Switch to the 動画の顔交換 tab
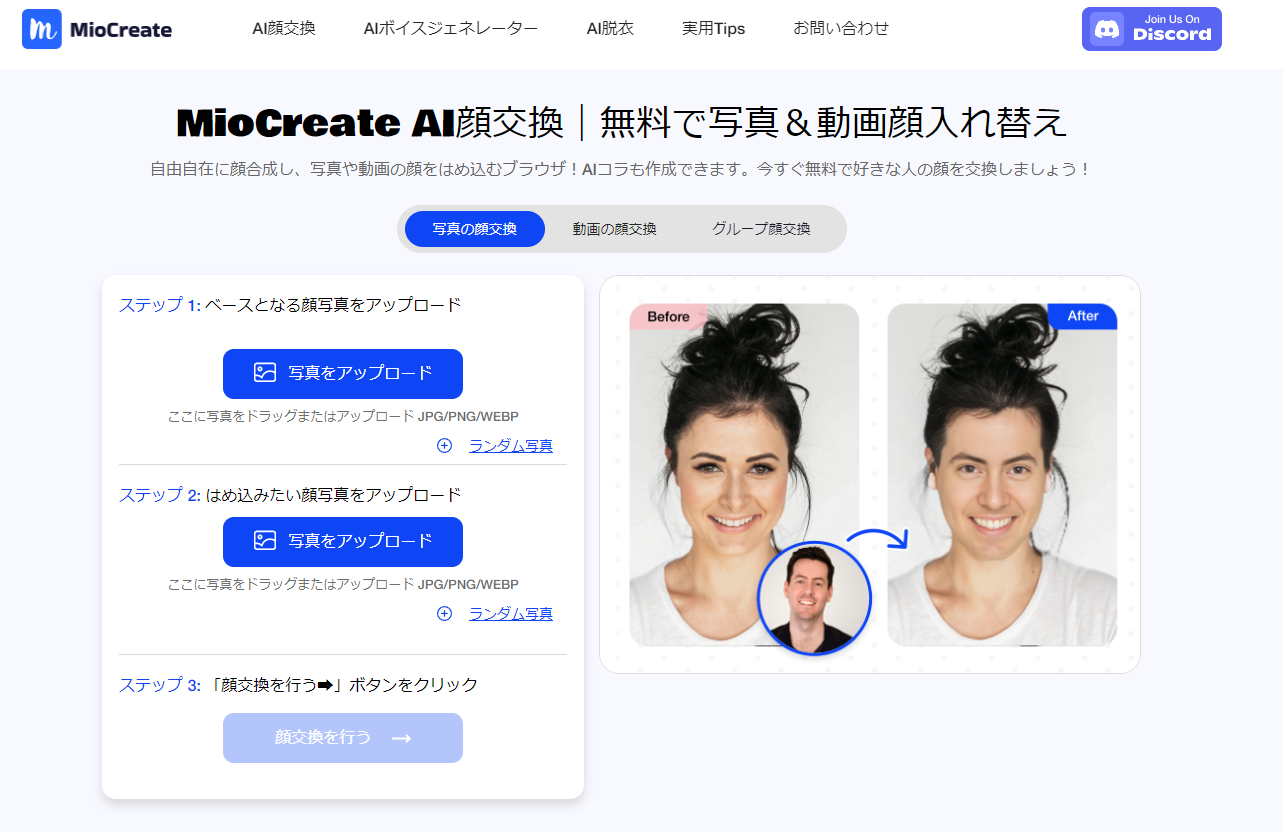This screenshot has width=1283, height=832. click(x=615, y=229)
